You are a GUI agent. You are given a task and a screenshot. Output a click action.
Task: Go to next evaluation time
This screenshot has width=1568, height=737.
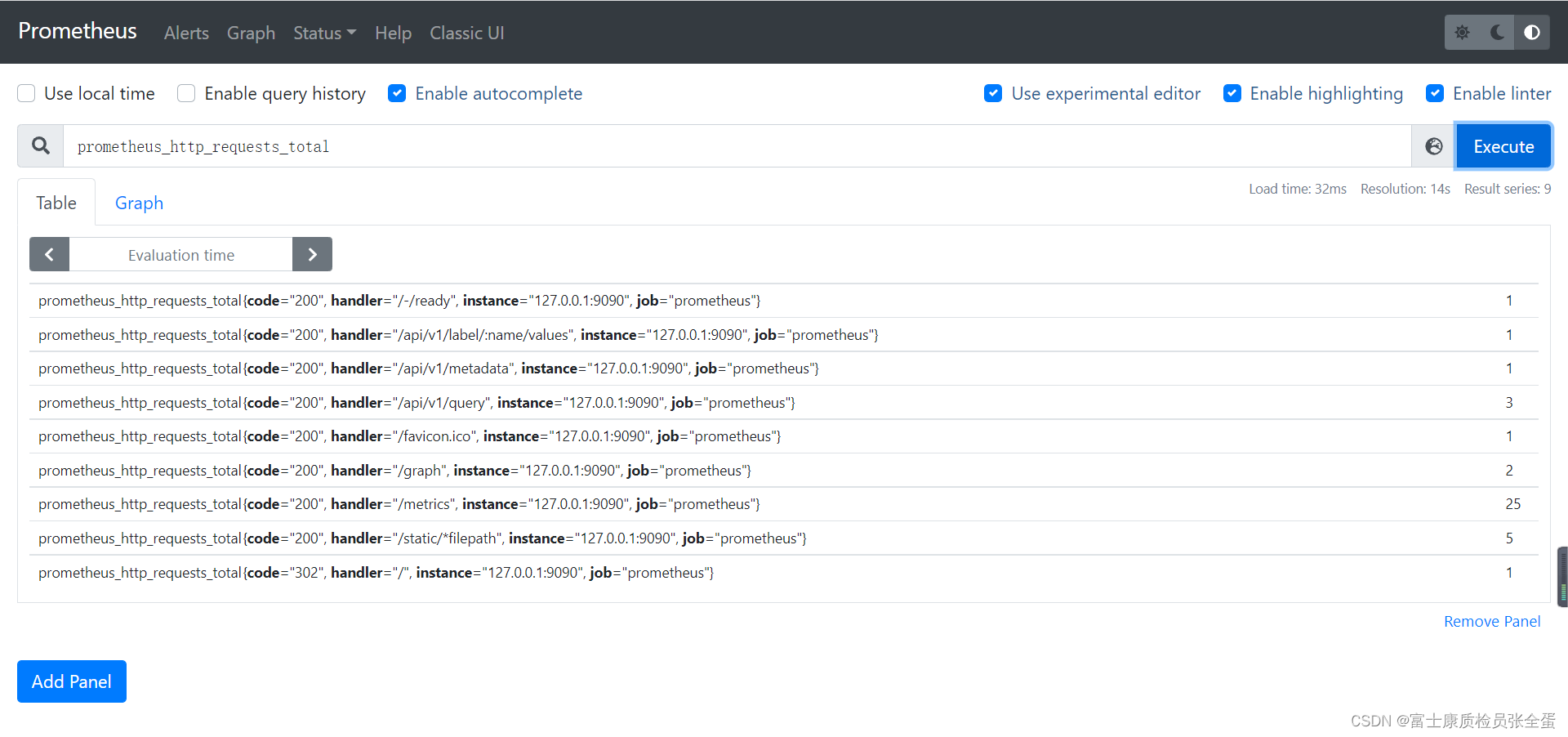click(312, 254)
